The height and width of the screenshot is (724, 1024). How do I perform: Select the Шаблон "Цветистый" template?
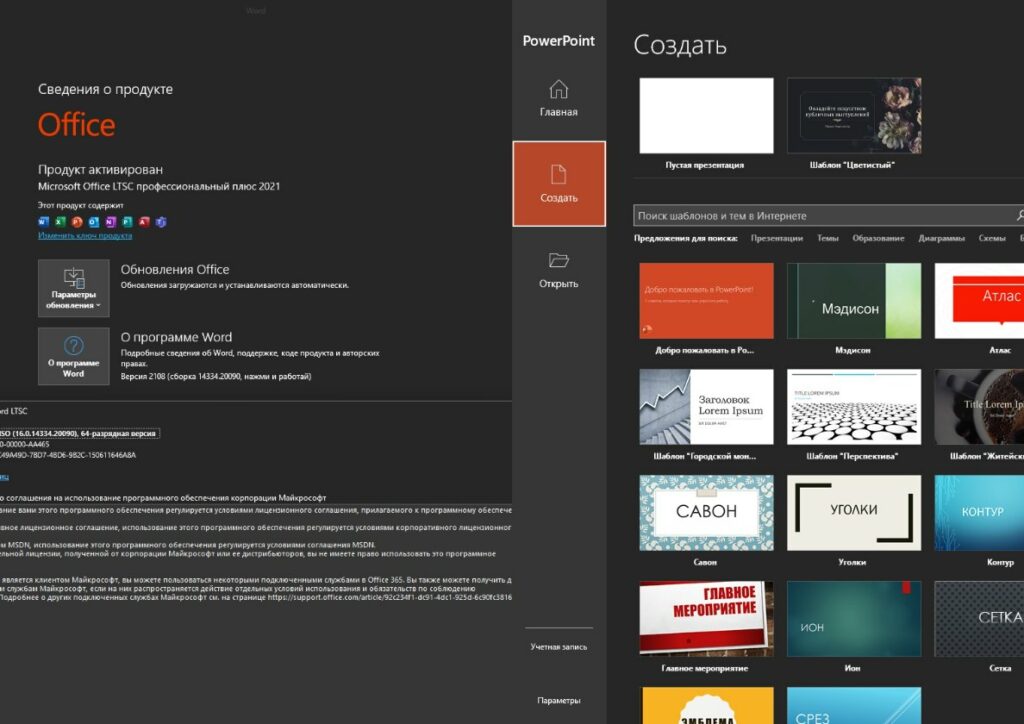(x=854, y=116)
